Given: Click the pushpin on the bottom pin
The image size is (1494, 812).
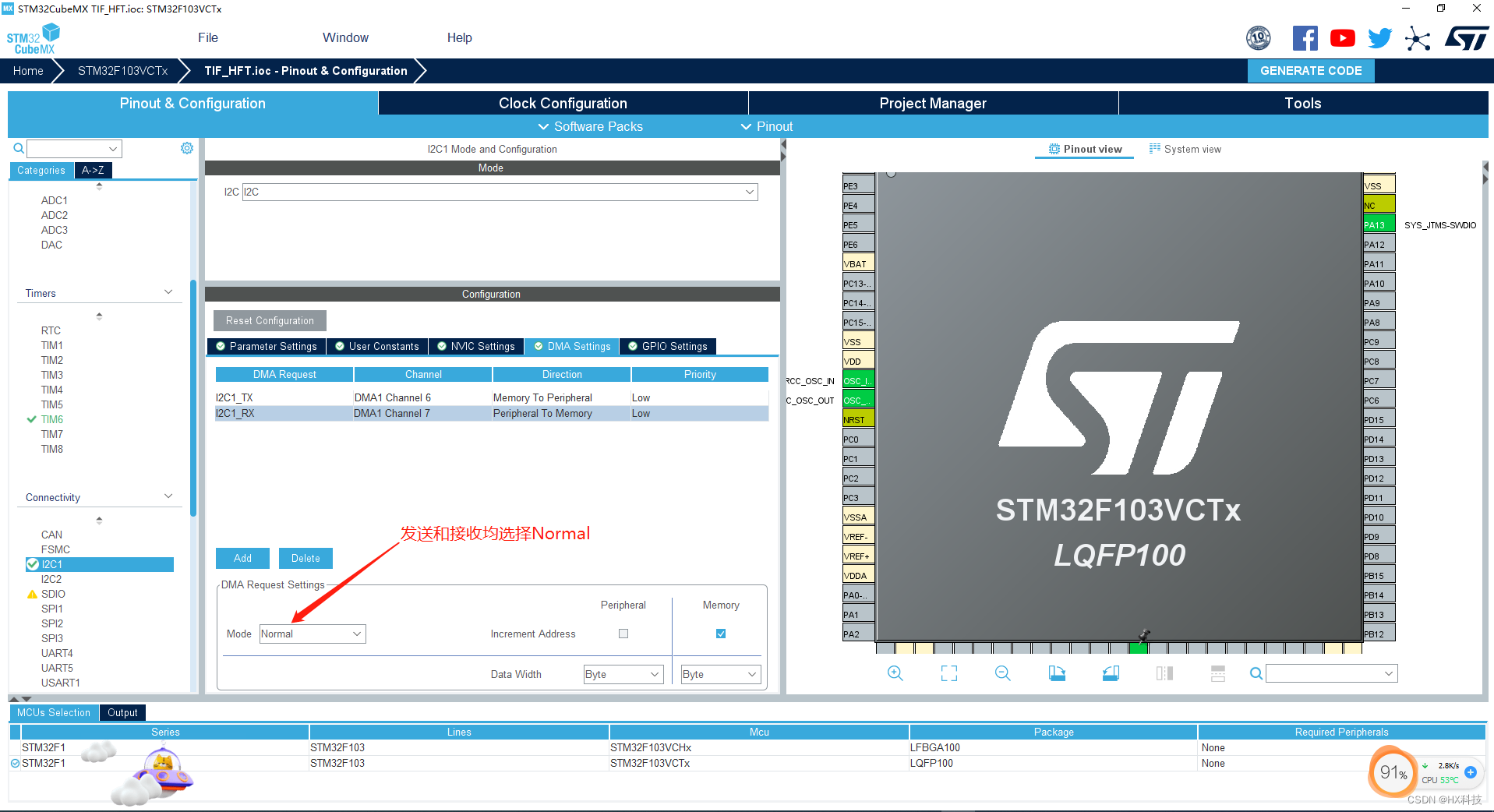Looking at the screenshot, I should [1143, 635].
